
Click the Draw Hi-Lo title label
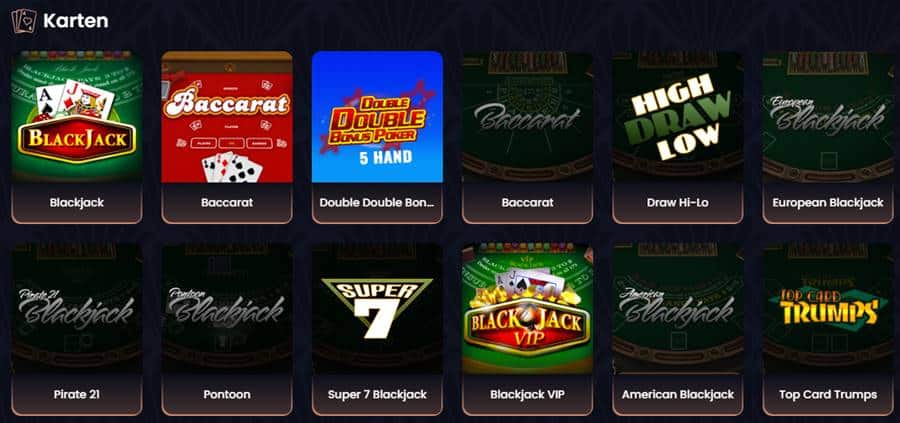click(x=678, y=203)
